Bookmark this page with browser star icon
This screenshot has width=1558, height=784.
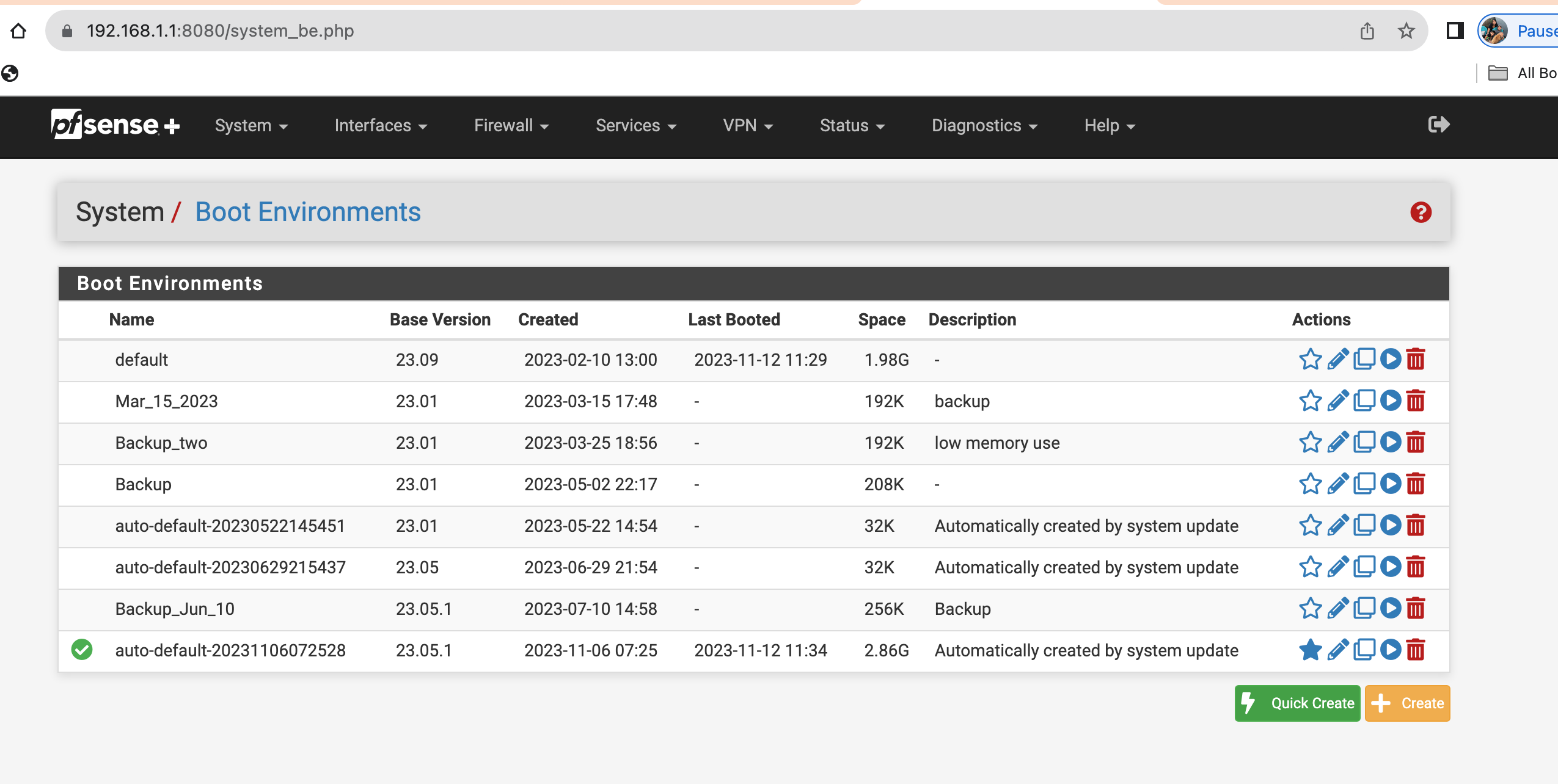(1406, 31)
